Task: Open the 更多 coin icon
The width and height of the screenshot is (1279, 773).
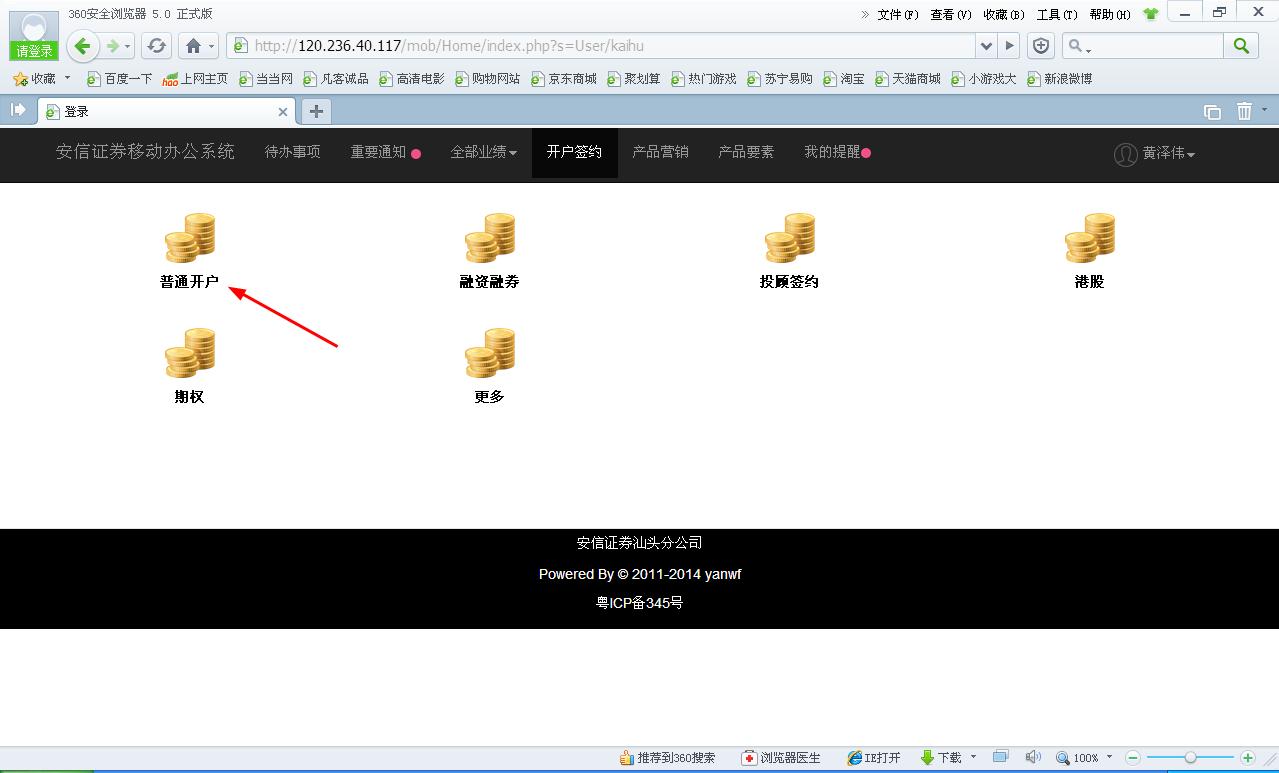Action: 490,353
